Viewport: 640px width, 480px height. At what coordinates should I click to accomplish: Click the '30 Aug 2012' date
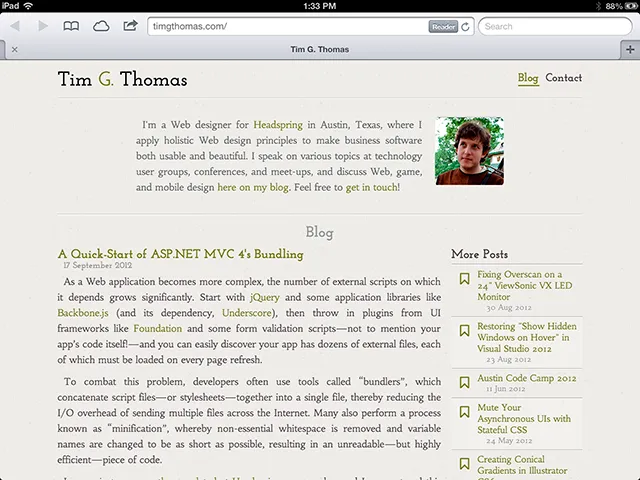509,307
